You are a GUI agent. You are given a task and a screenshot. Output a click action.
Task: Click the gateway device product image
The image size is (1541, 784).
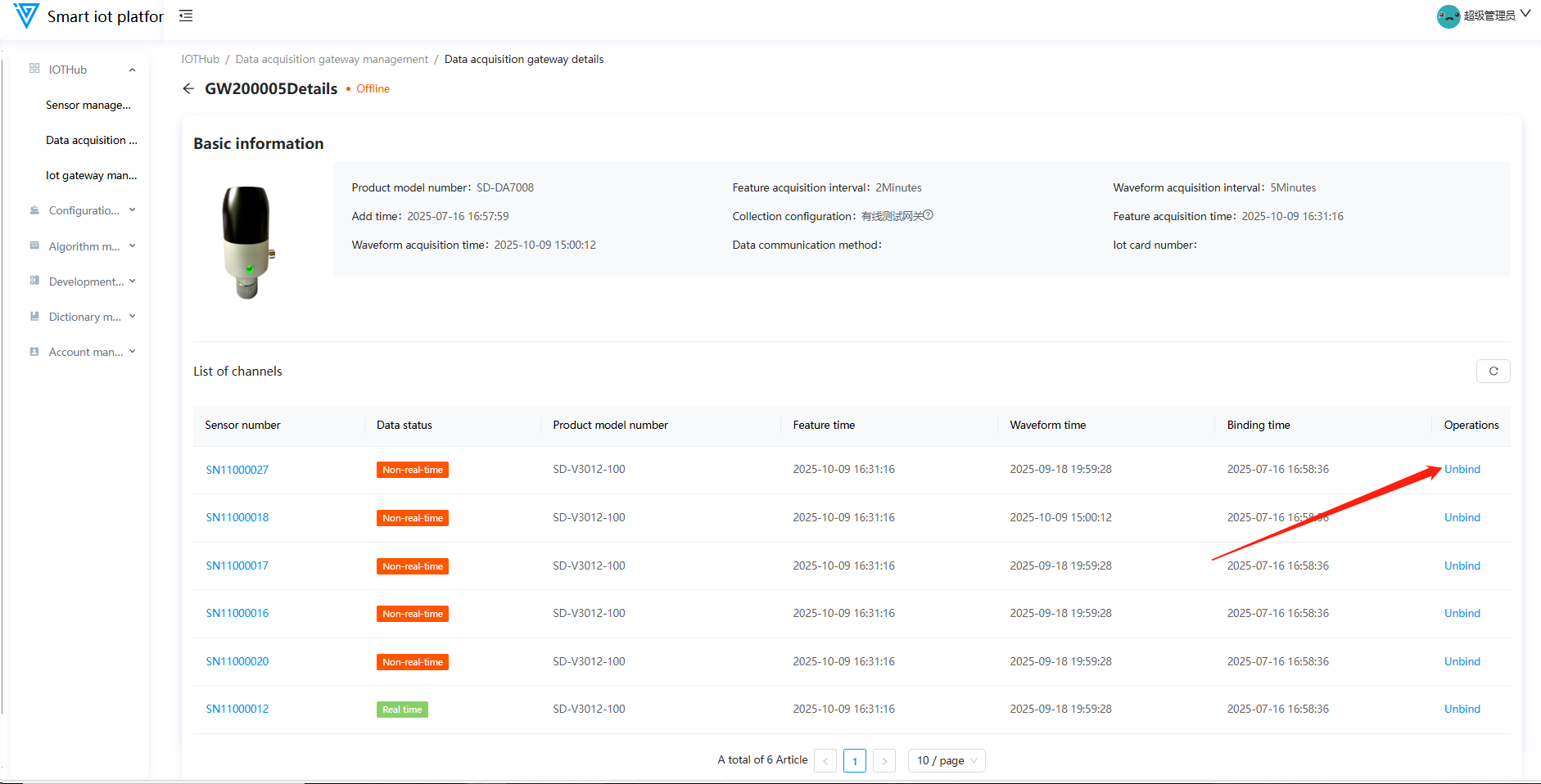(x=247, y=242)
